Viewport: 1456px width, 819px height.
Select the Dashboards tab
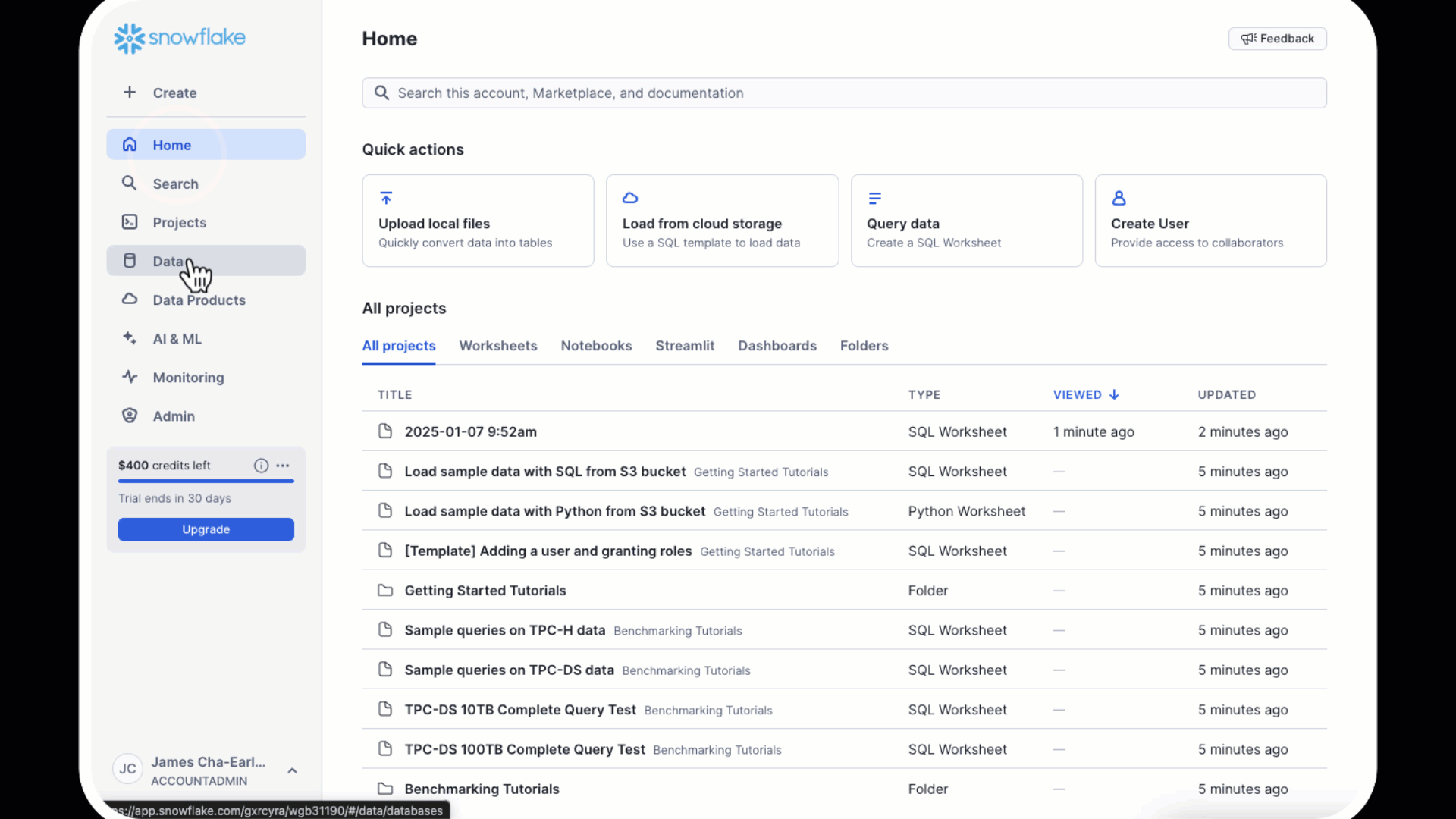pyautogui.click(x=777, y=346)
